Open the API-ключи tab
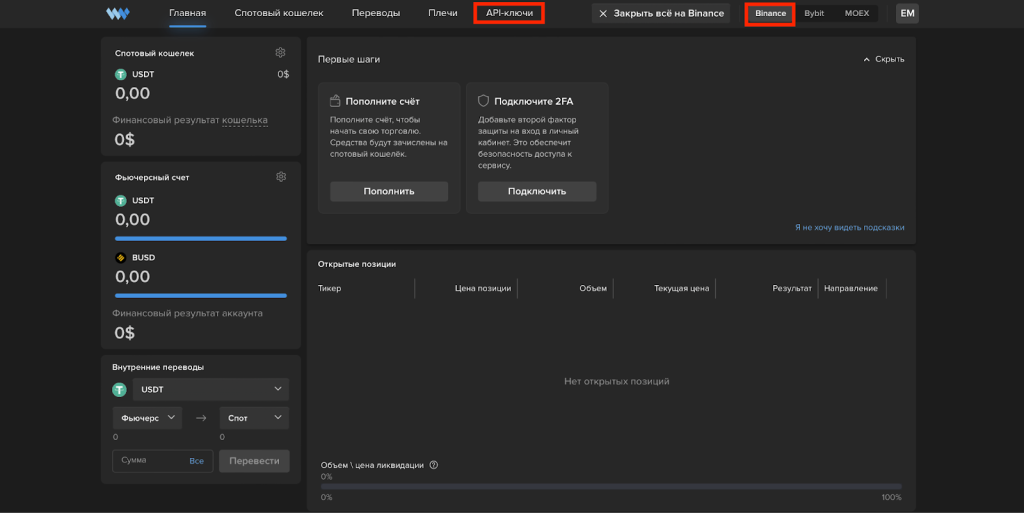Screen dimensions: 1024x513 (x=509, y=13)
